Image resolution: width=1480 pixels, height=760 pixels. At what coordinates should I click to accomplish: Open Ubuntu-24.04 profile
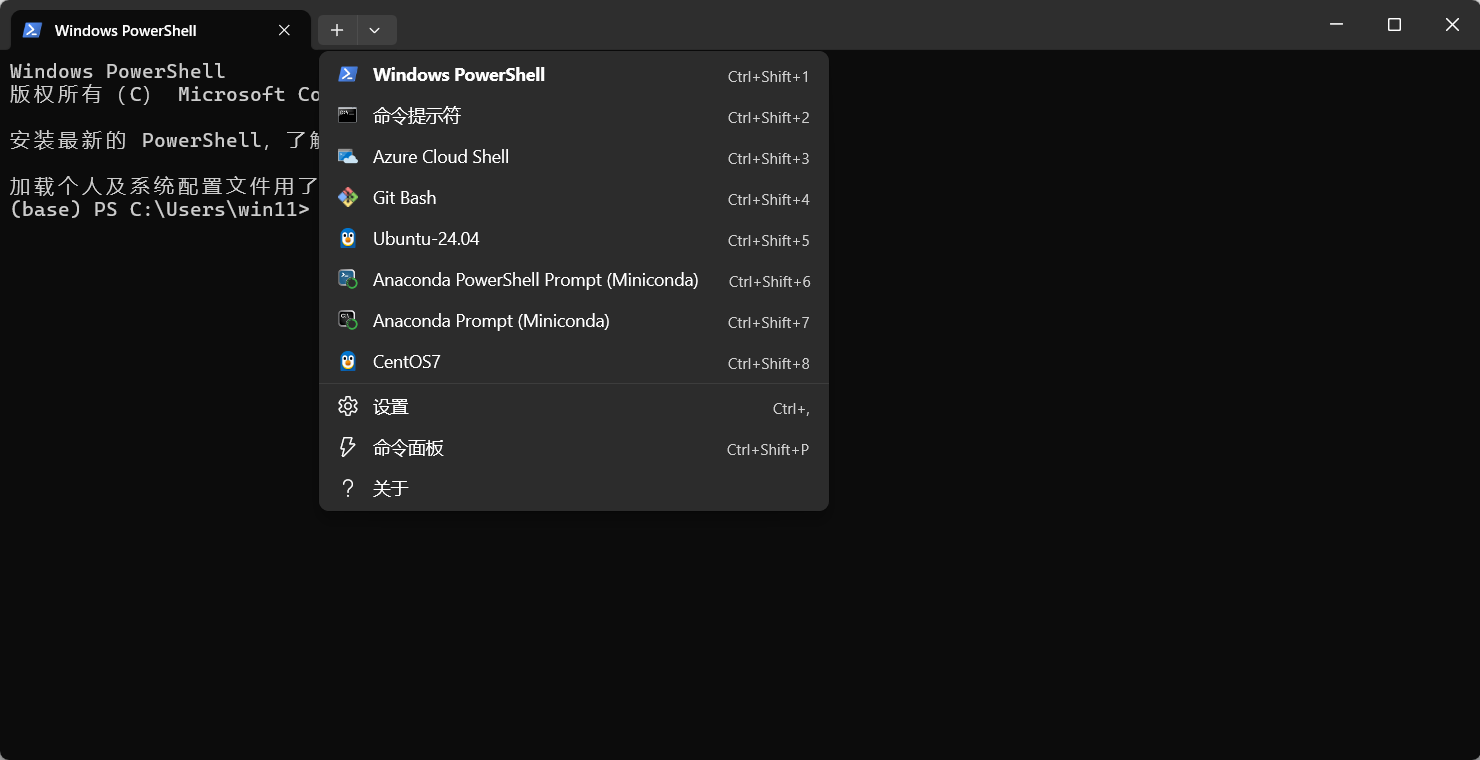tap(574, 239)
